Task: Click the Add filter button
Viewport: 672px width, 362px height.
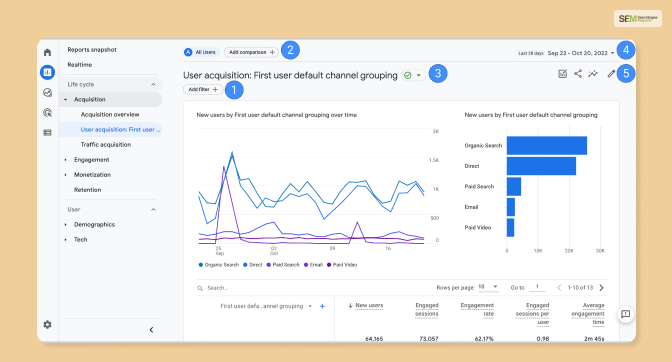Action: (x=203, y=90)
